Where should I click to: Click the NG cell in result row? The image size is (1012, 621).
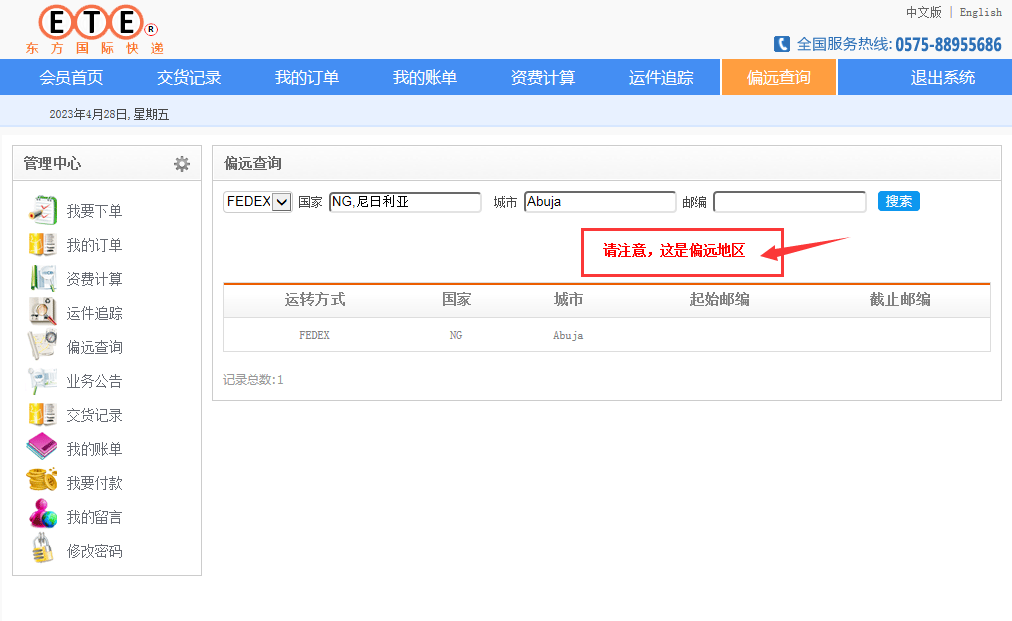click(x=456, y=335)
